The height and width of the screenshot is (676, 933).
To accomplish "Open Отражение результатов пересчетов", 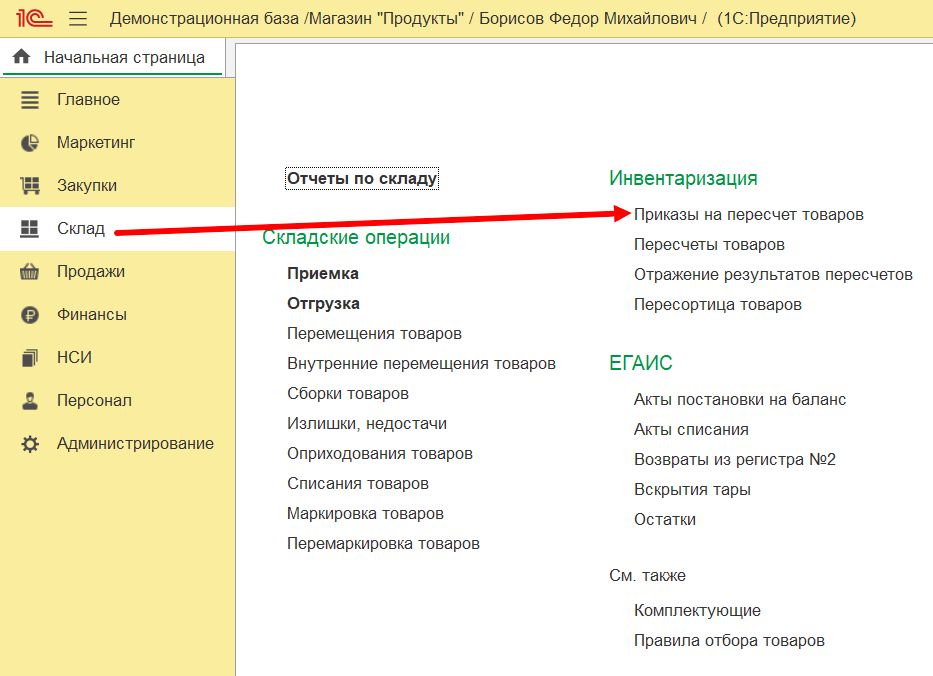I will pyautogui.click(x=773, y=274).
